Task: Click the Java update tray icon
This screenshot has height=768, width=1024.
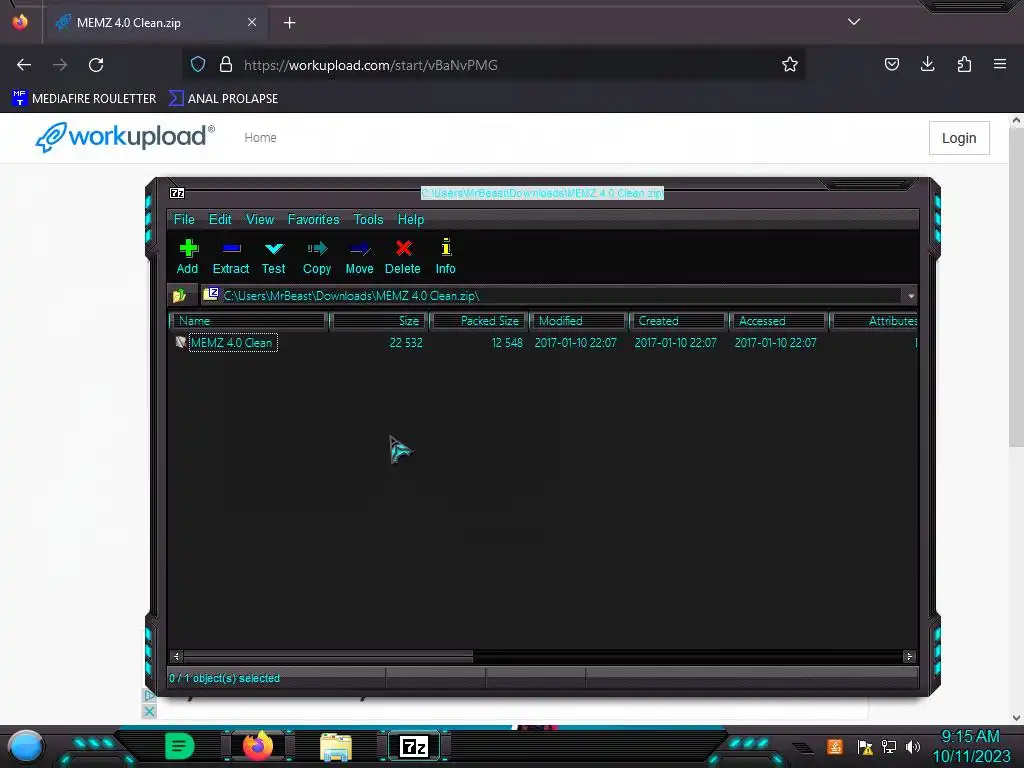Action: tap(835, 746)
